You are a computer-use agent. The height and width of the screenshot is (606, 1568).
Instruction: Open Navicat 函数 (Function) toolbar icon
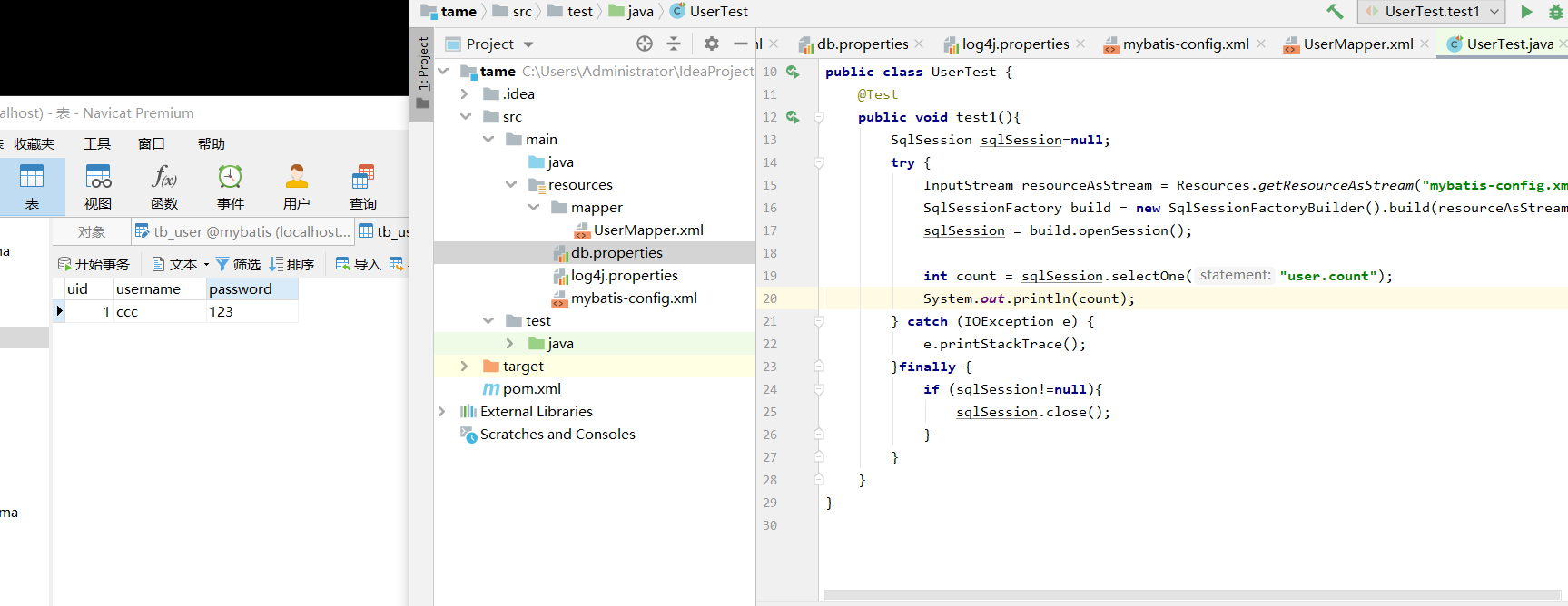tap(164, 186)
